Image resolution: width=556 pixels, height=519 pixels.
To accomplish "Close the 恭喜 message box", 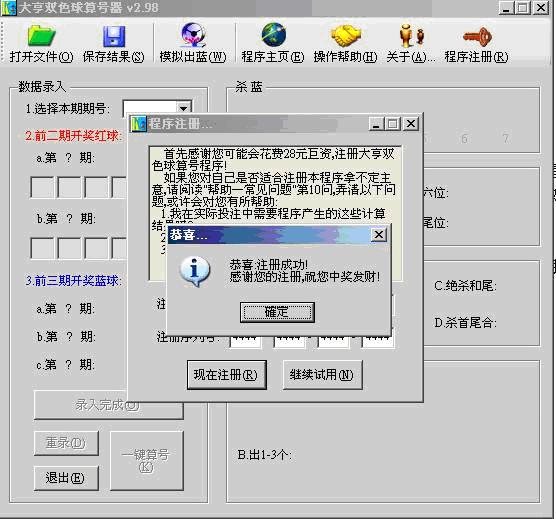I will (379, 234).
